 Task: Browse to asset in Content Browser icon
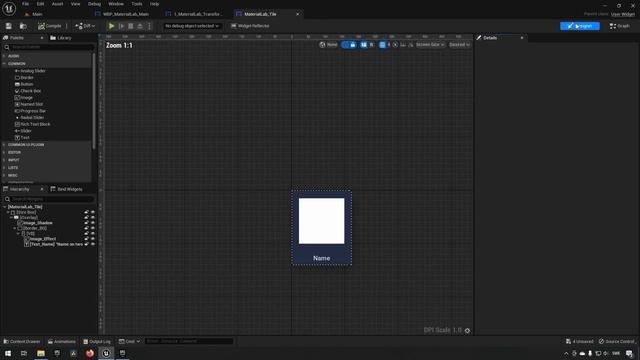point(23,26)
